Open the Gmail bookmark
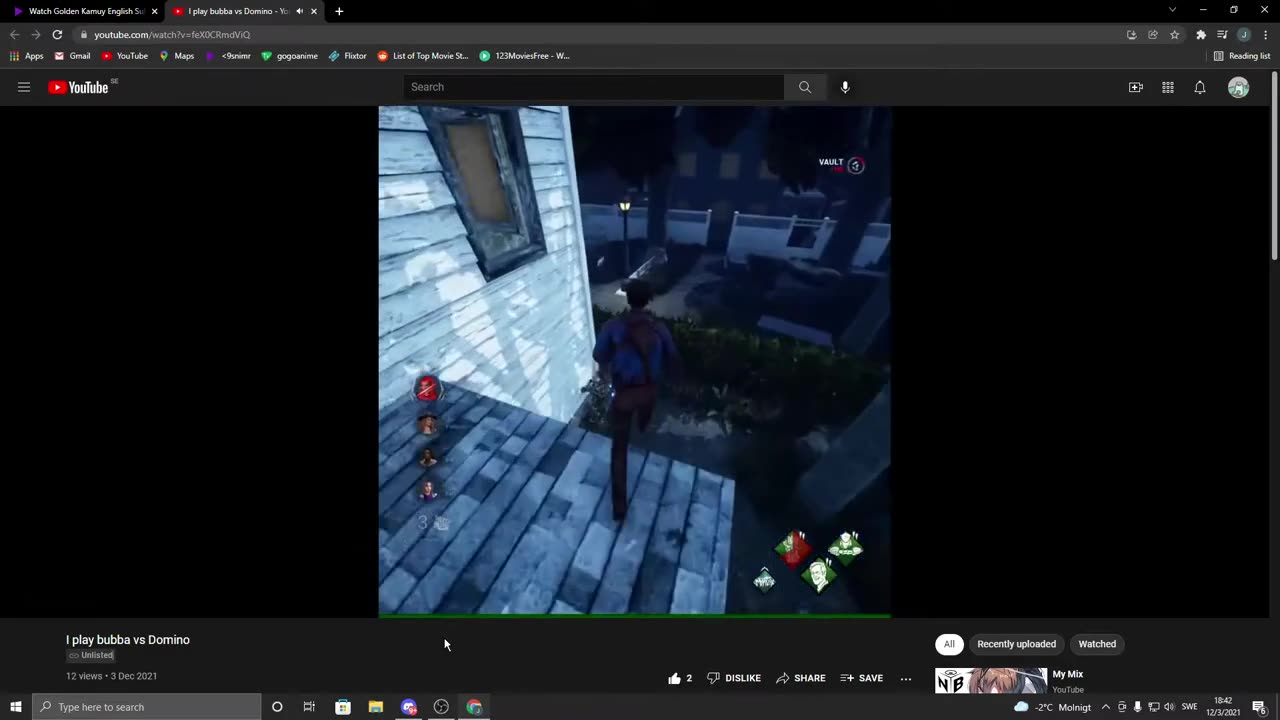This screenshot has height=720, width=1280. (x=72, y=56)
